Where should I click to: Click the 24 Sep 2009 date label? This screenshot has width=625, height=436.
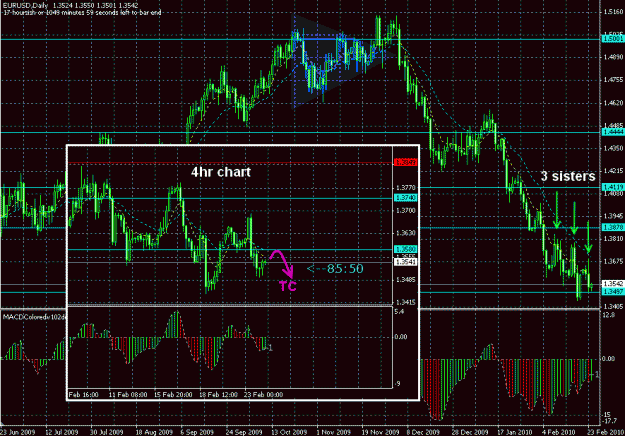click(244, 432)
